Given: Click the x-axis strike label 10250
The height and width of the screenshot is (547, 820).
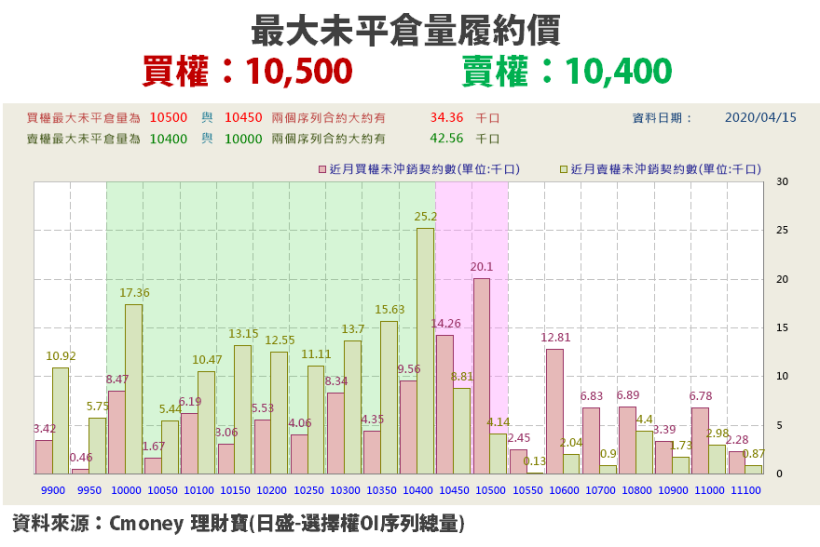Looking at the screenshot, I should 309,491.
